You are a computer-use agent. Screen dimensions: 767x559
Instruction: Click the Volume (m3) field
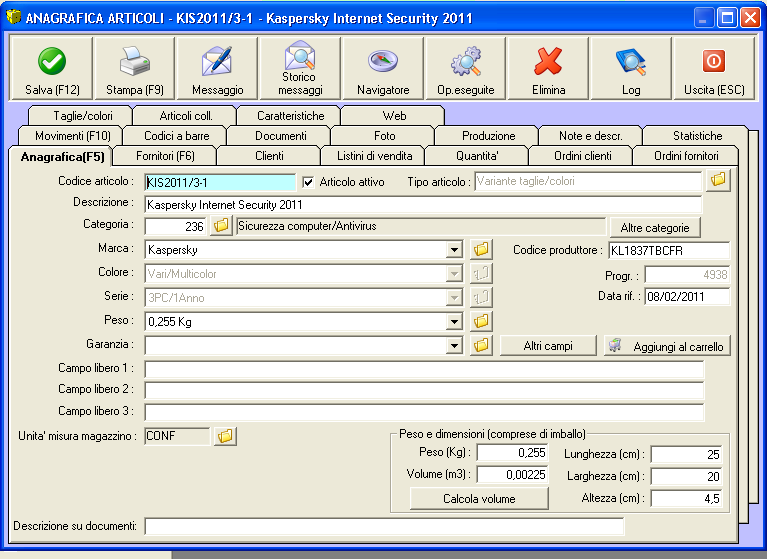pos(512,474)
